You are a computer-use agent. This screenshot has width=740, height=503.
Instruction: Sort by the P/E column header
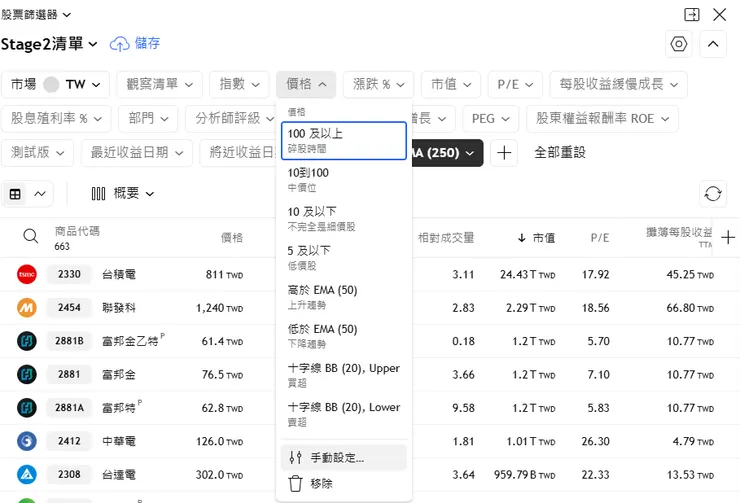coord(600,238)
